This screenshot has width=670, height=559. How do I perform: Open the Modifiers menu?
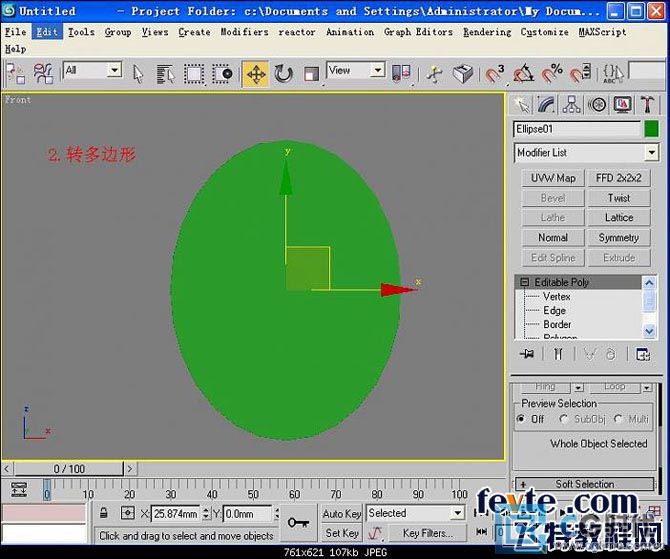tap(244, 32)
